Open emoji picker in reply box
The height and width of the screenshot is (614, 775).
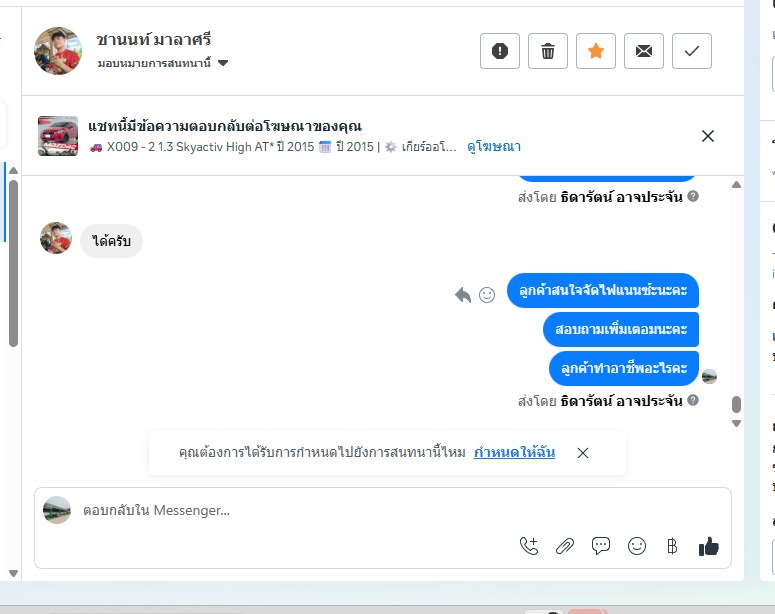[637, 546]
